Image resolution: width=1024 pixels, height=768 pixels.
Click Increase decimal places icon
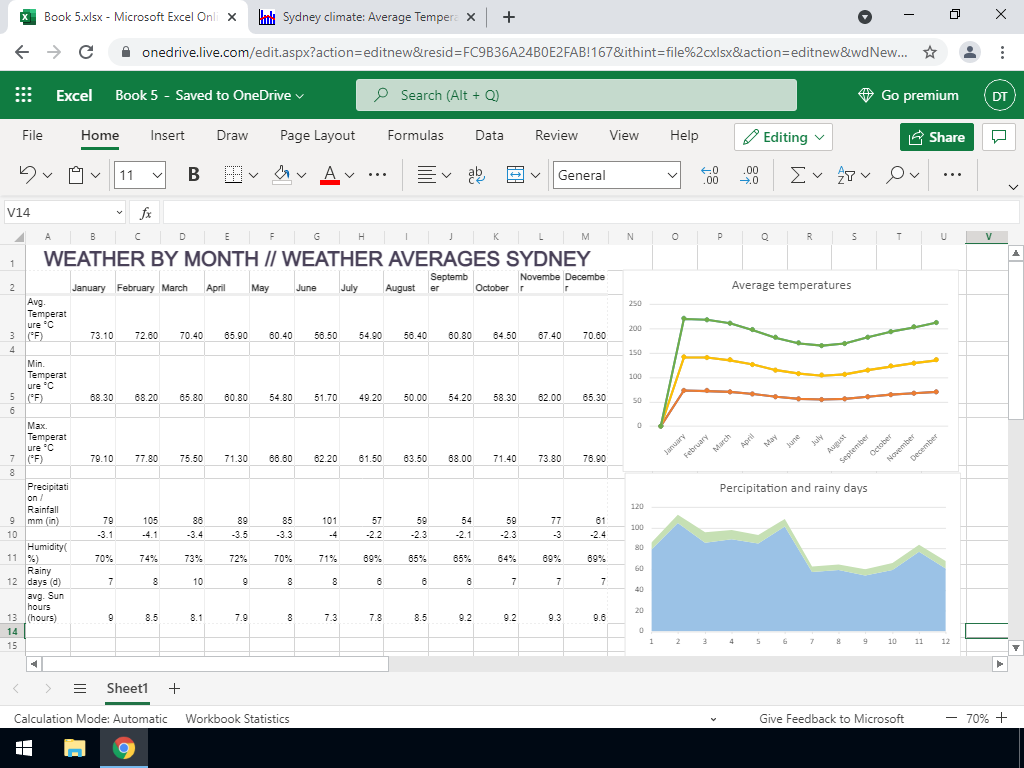pyautogui.click(x=710, y=175)
